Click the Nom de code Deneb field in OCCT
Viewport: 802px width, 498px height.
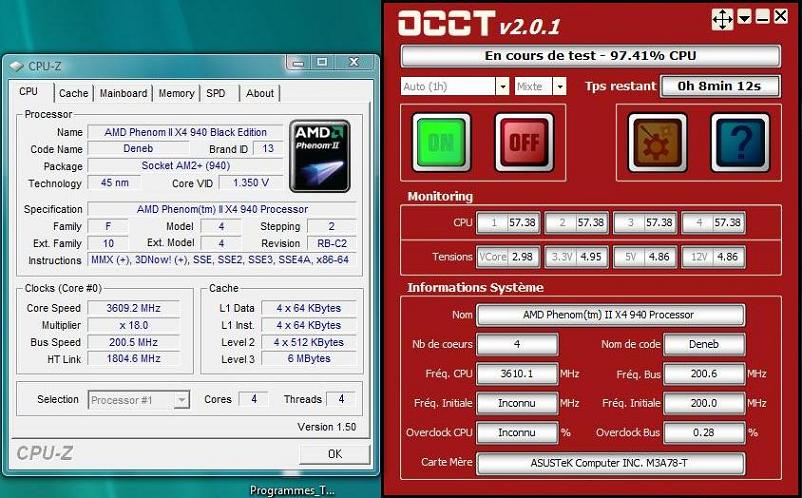click(x=704, y=344)
